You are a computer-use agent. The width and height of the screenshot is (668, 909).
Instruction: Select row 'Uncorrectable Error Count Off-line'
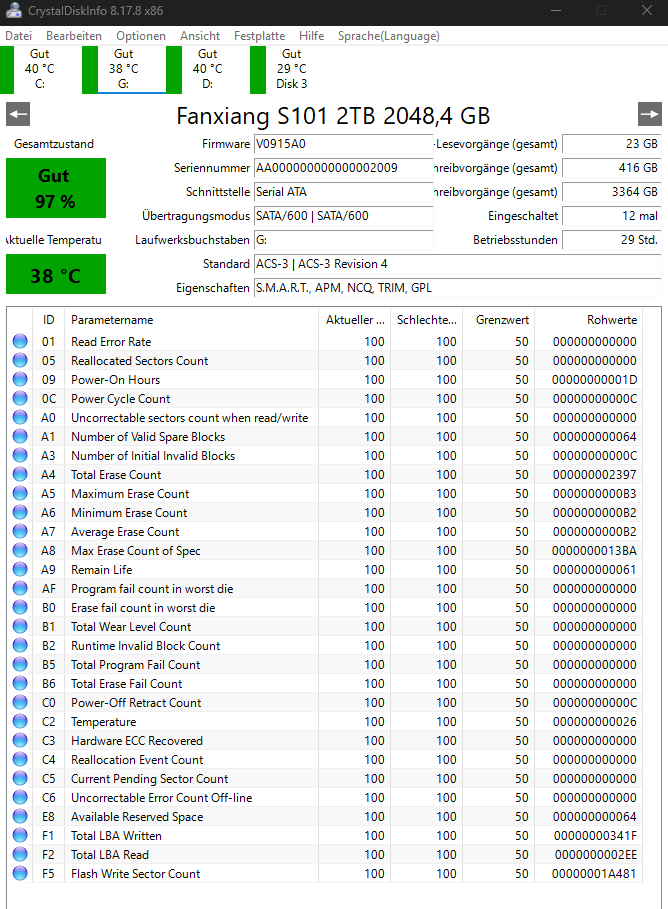point(326,798)
